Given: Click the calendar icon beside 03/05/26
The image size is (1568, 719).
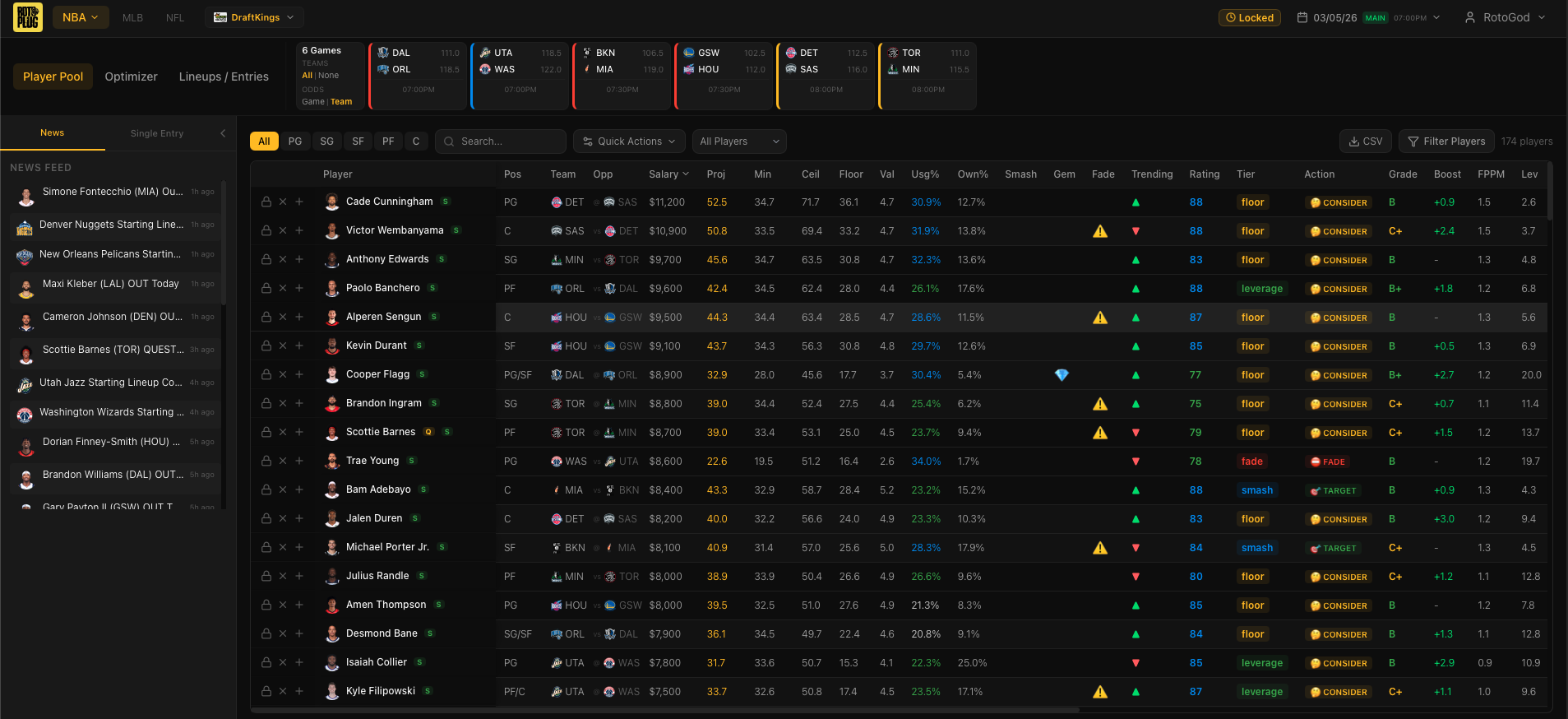Looking at the screenshot, I should 1302,17.
